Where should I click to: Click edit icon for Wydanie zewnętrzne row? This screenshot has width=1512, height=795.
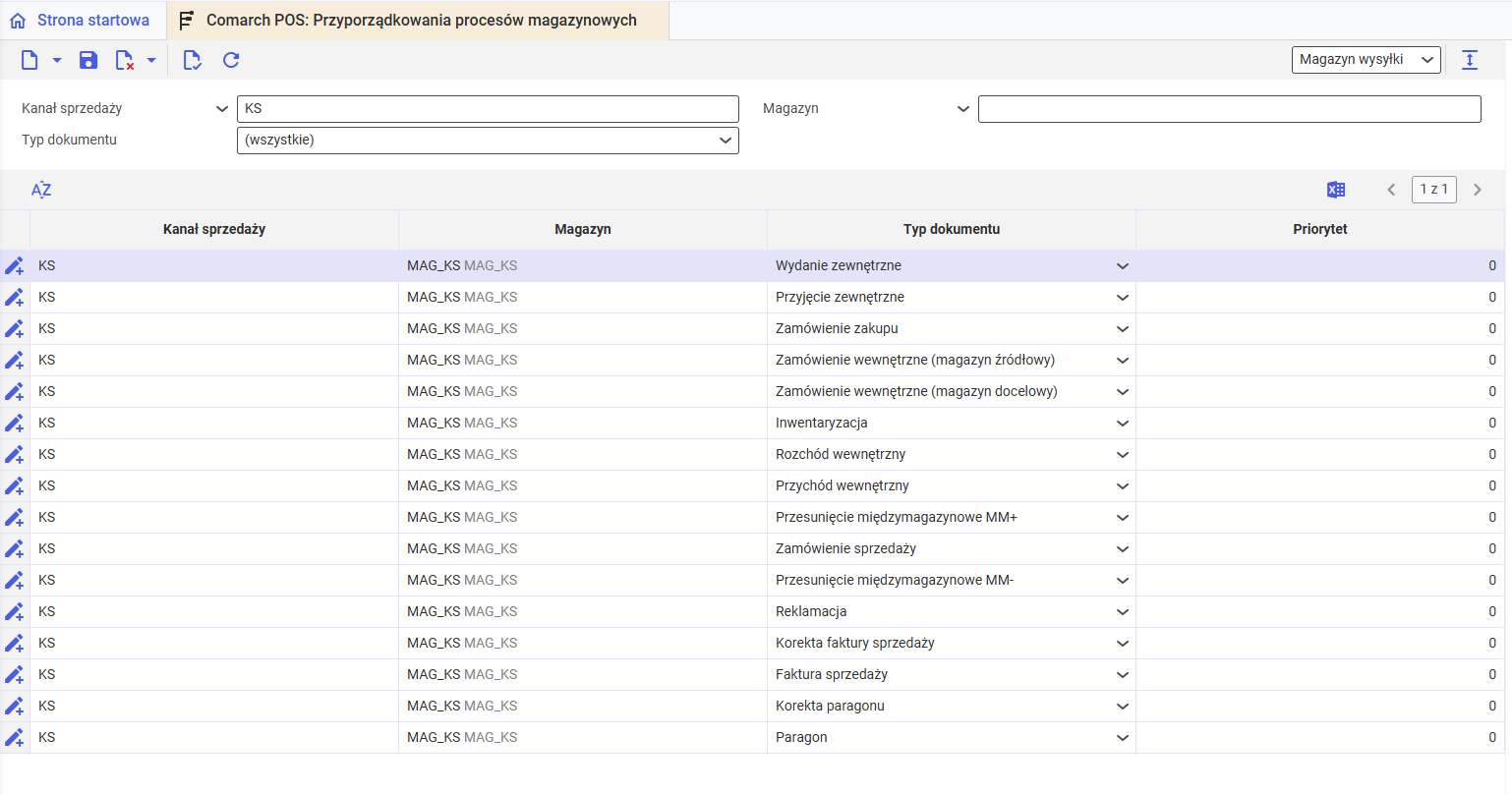(15, 266)
